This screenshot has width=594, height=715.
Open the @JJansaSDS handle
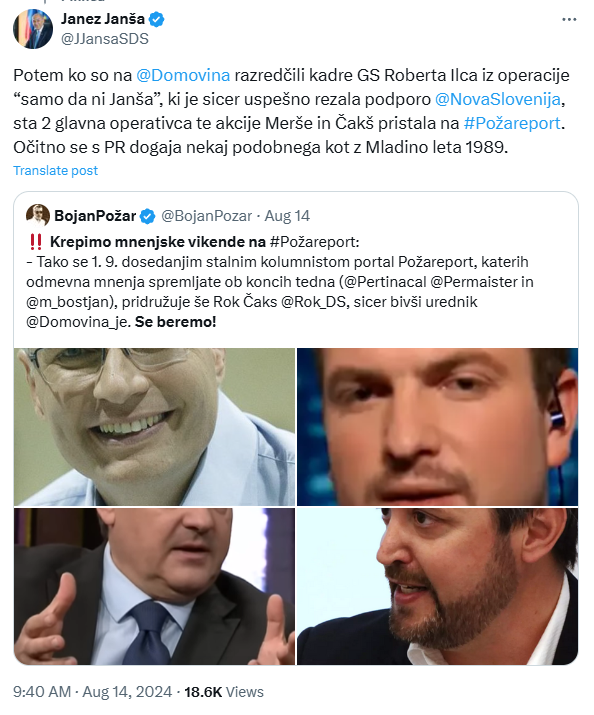pos(105,39)
